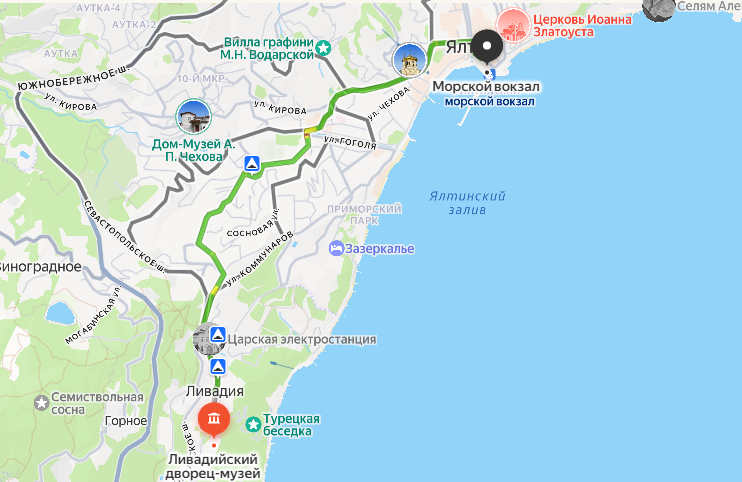Viewport: 742px width, 482px height.
Task: Click the Морской вокзал label
Action: (x=486, y=87)
